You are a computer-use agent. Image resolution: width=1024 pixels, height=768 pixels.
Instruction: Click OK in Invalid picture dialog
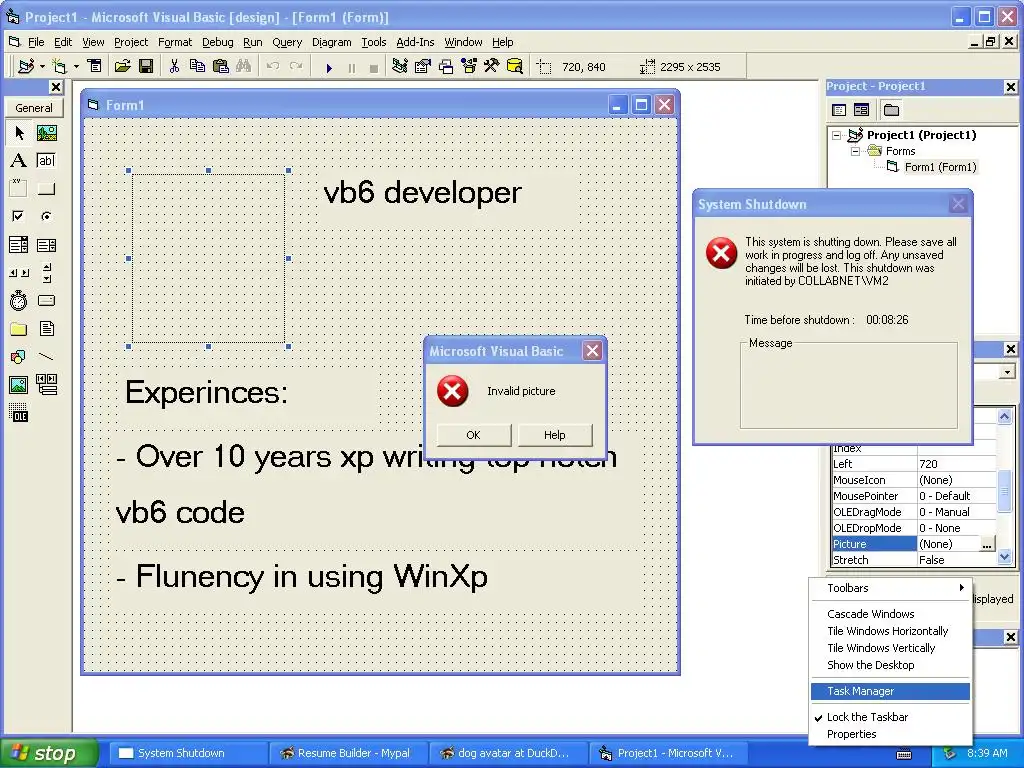click(x=473, y=435)
